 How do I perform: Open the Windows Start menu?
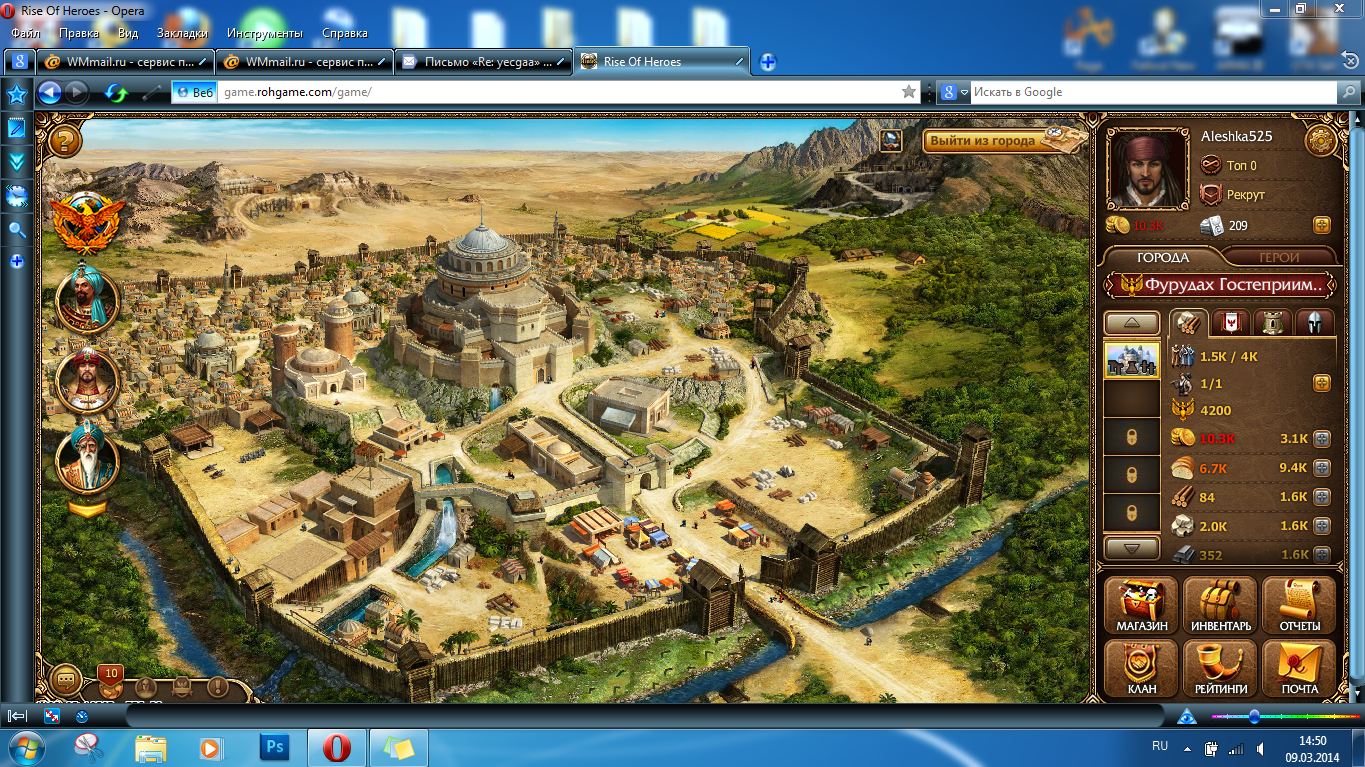[25, 747]
